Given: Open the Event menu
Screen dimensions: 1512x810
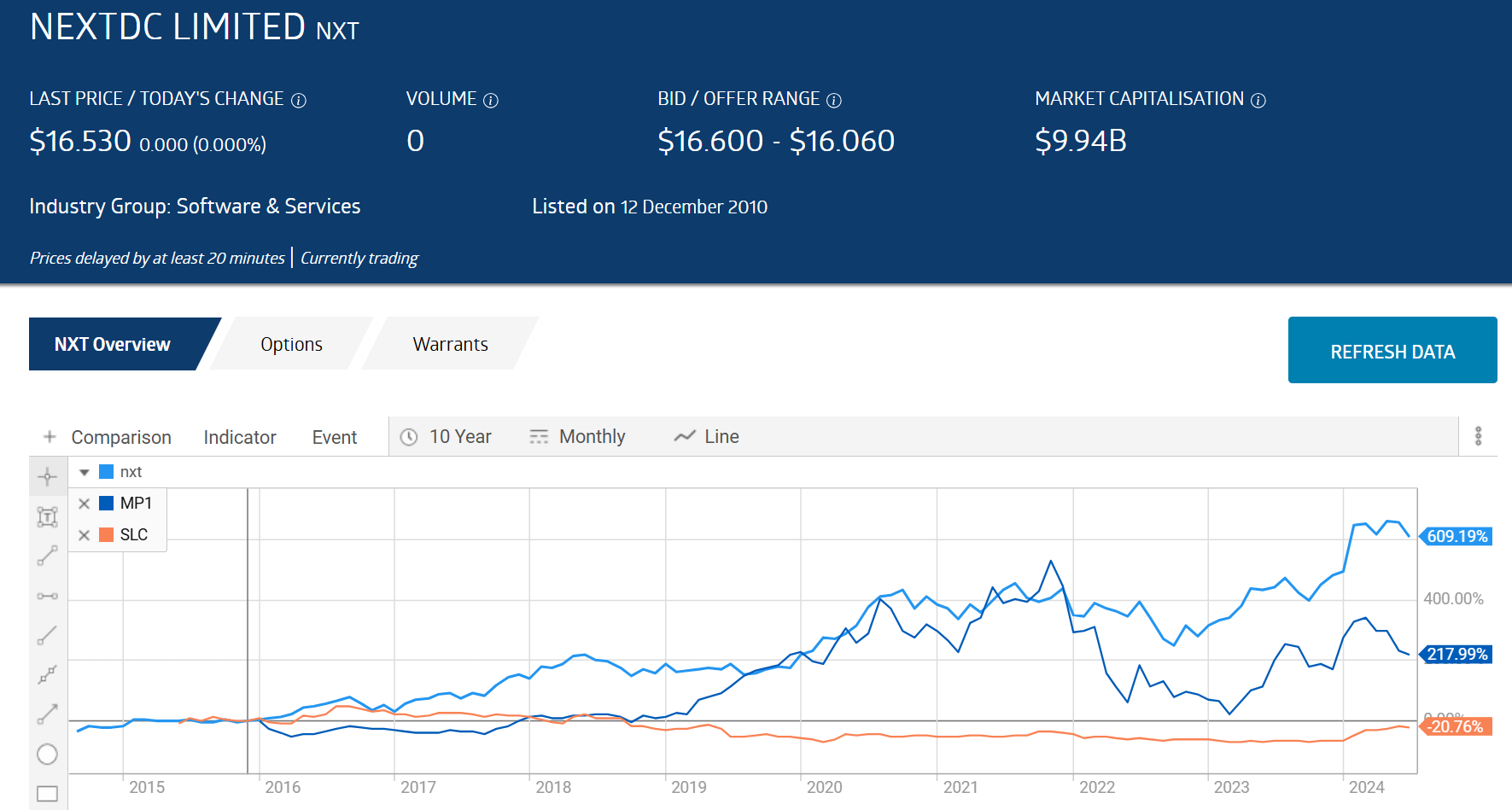Looking at the screenshot, I should 335,438.
